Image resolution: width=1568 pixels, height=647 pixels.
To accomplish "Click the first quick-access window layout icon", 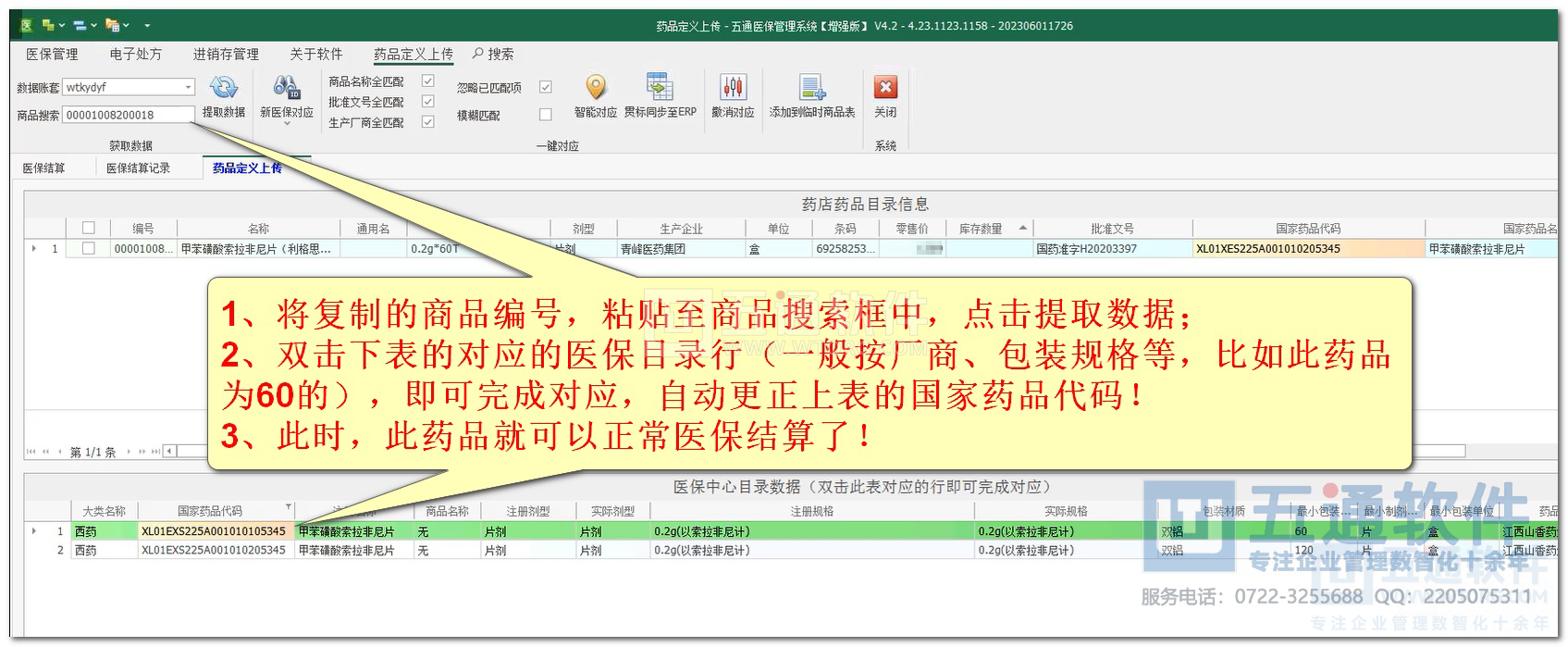I will pos(47,26).
